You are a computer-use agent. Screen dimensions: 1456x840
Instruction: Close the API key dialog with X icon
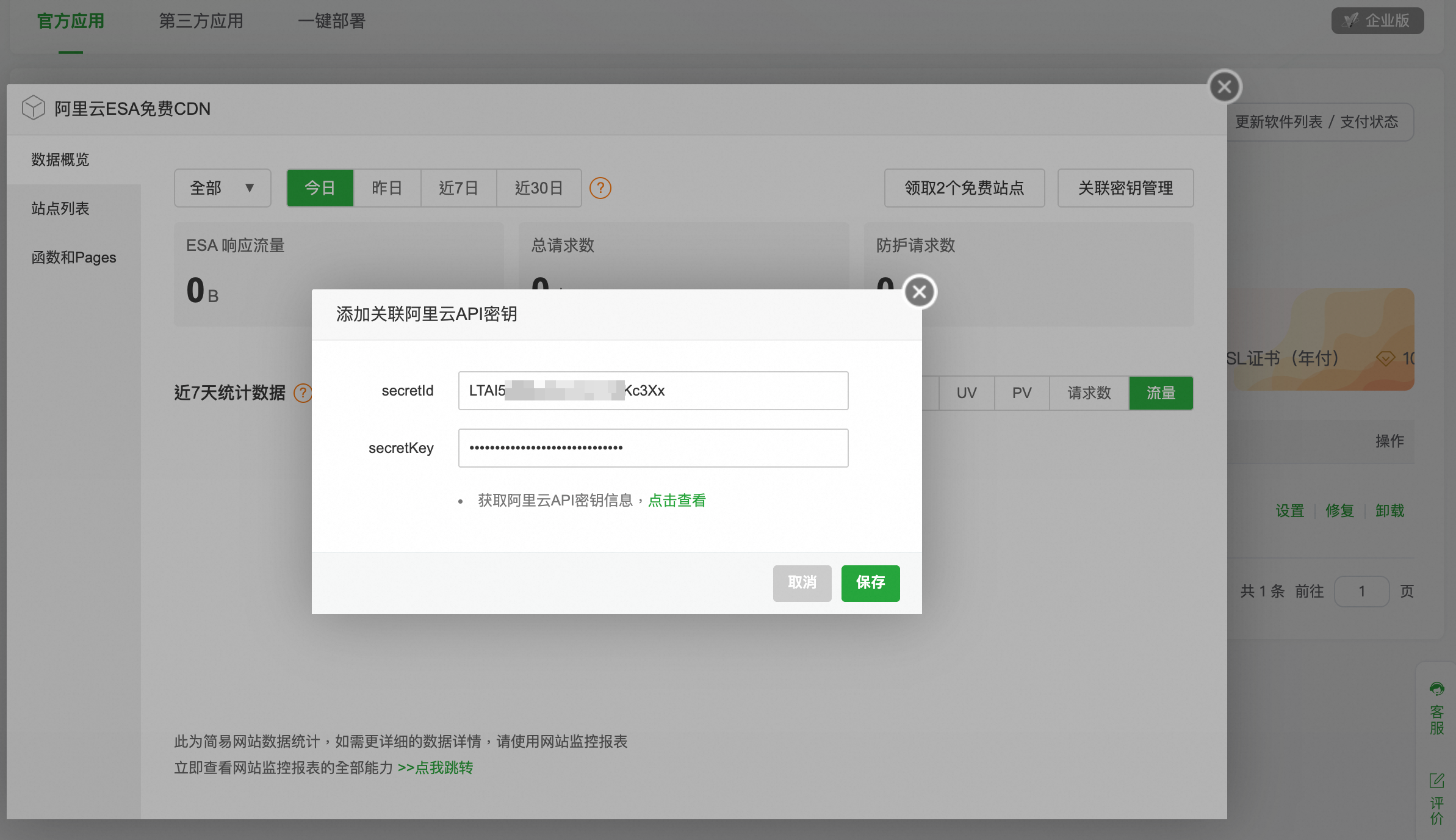pyautogui.click(x=920, y=292)
